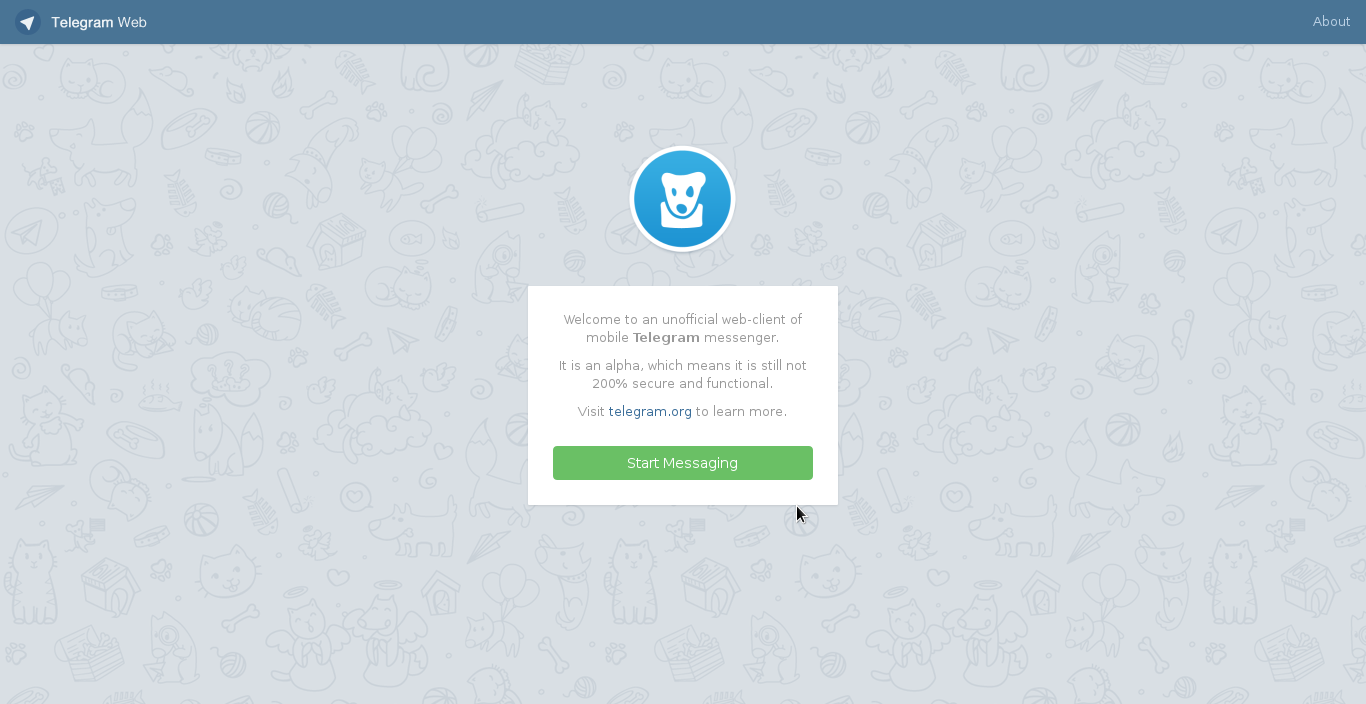Click the white ring around dog logo

[x=683, y=149]
